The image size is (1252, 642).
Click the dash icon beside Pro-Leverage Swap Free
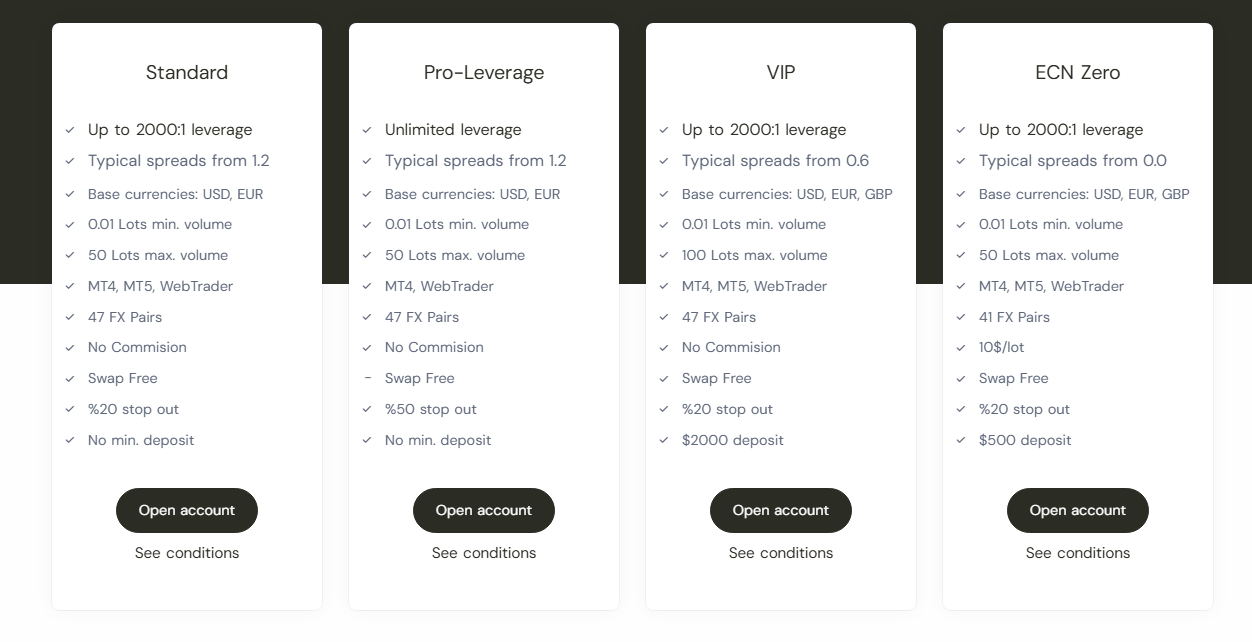[367, 378]
